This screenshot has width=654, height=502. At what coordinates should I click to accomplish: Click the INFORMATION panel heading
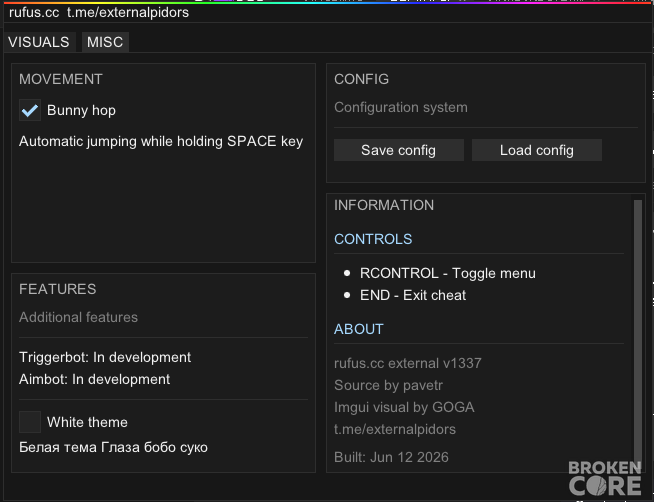tap(384, 205)
